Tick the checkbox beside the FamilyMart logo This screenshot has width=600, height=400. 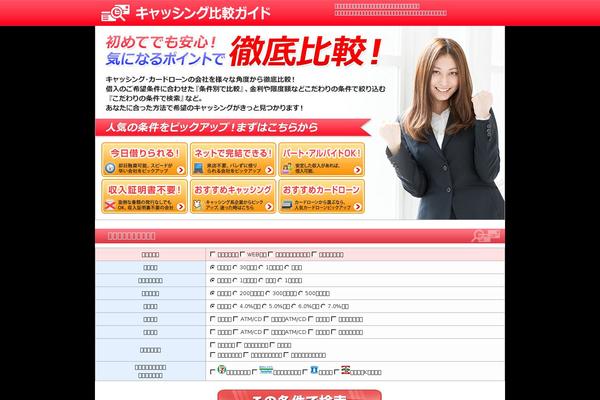pyautogui.click(x=255, y=372)
